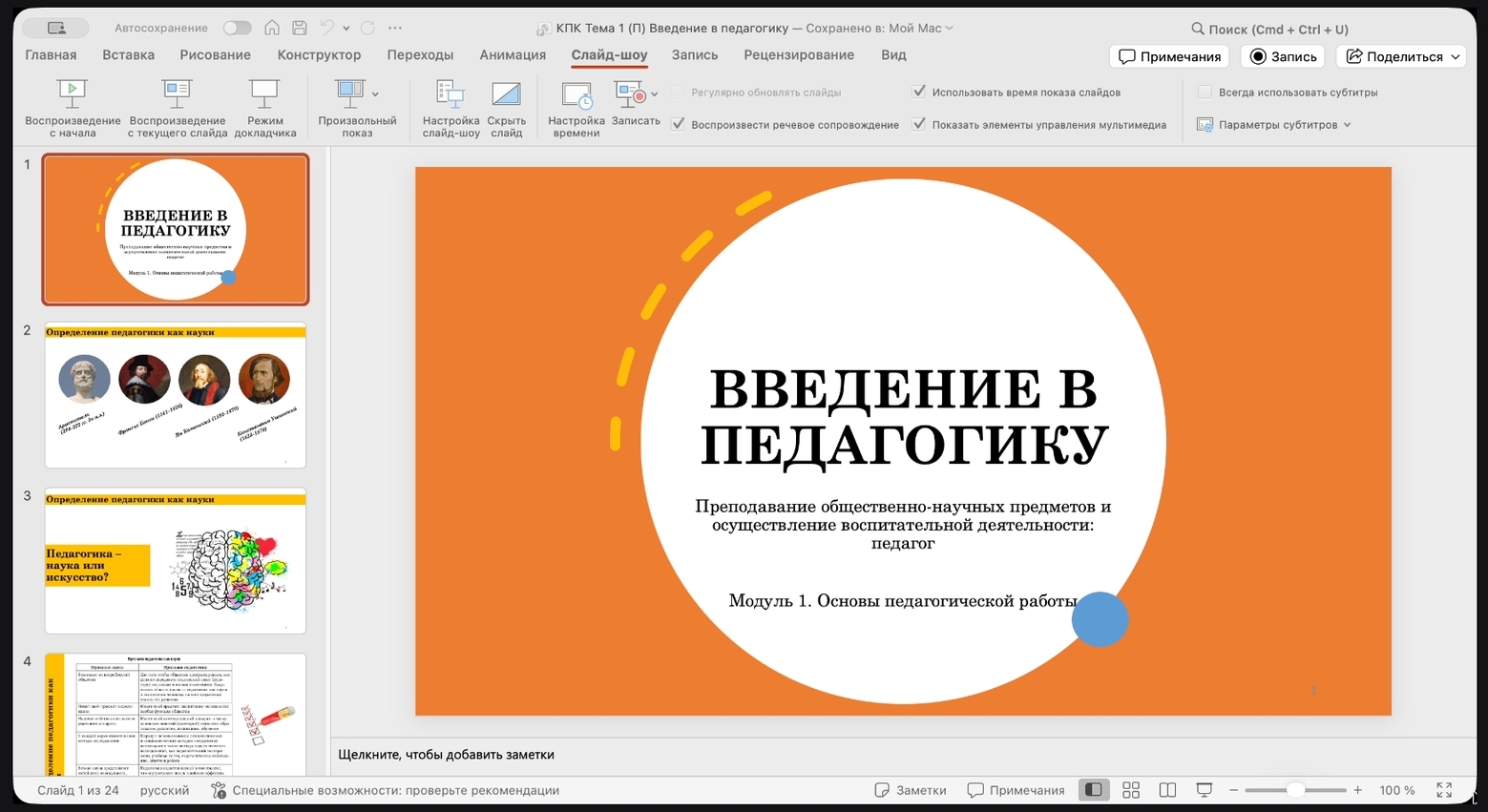The height and width of the screenshot is (812, 1488).
Task: Open 'Параметры субтитров' dropdown
Action: tap(1274, 125)
